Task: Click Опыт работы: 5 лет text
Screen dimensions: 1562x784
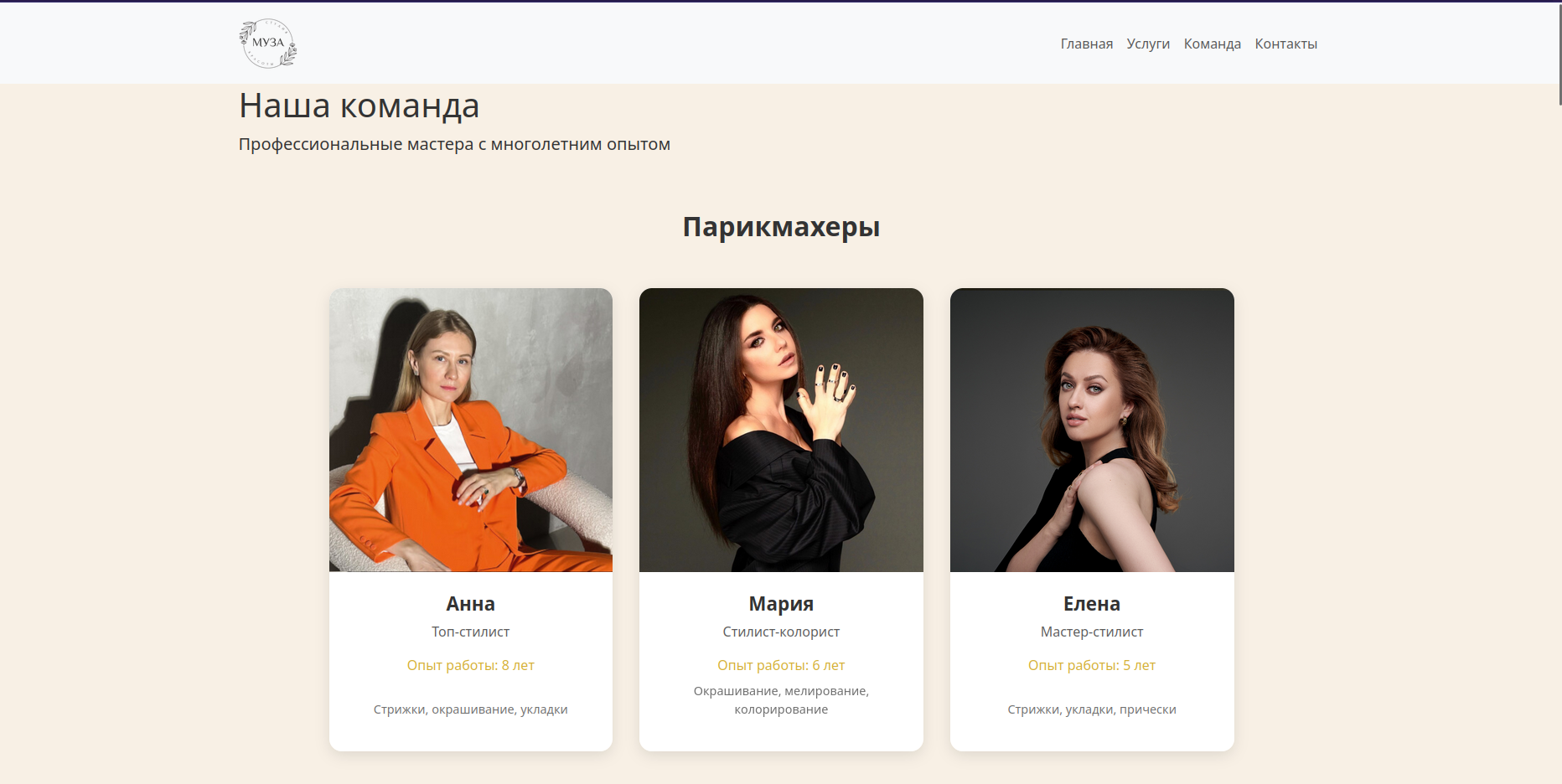Action: 1092,665
